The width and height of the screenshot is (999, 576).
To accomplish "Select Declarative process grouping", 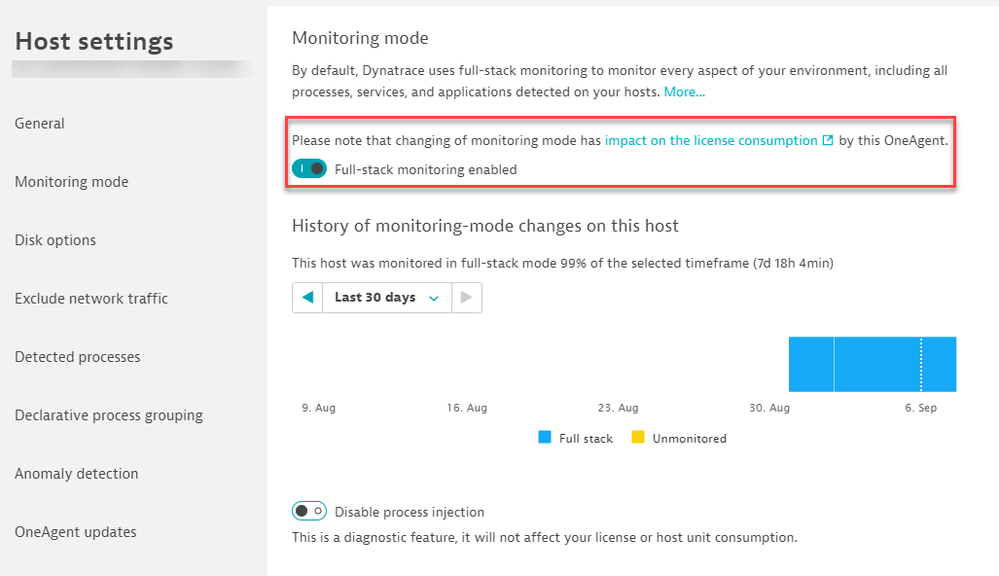I will pos(109,415).
